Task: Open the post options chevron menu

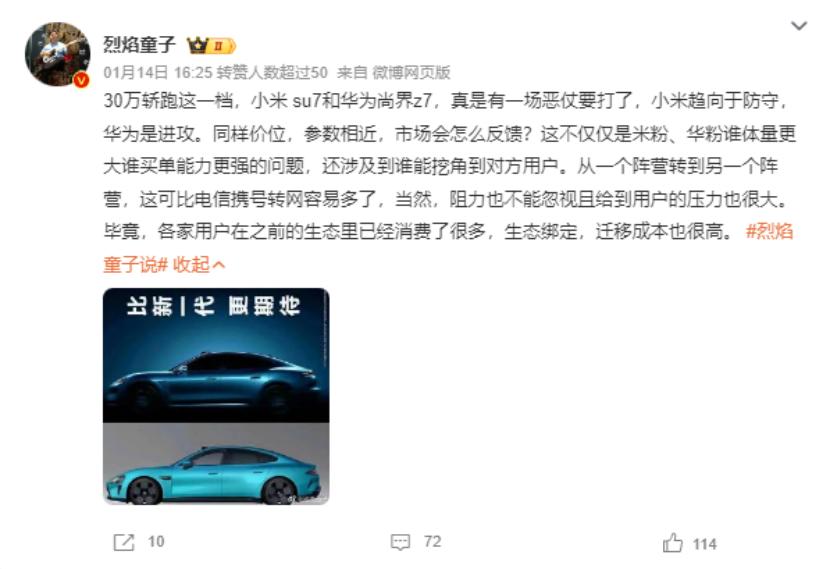Action: point(799,25)
